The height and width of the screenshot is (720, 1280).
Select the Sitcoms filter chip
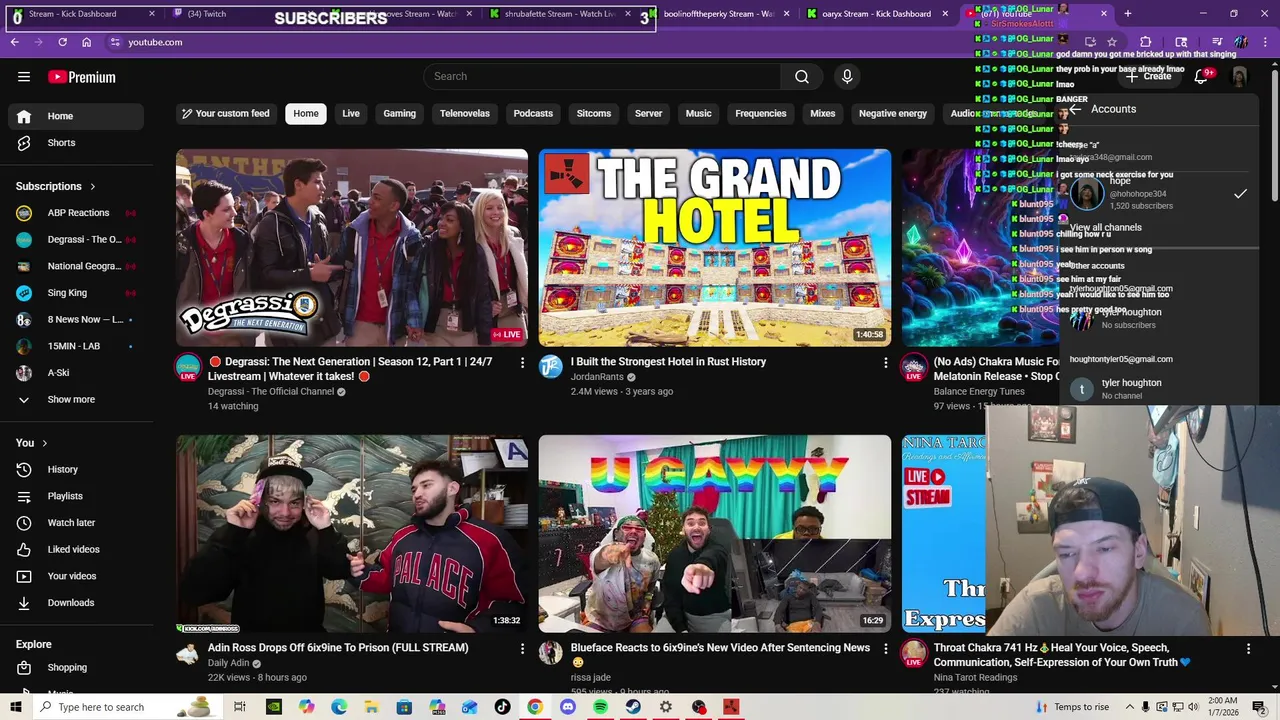click(x=594, y=113)
